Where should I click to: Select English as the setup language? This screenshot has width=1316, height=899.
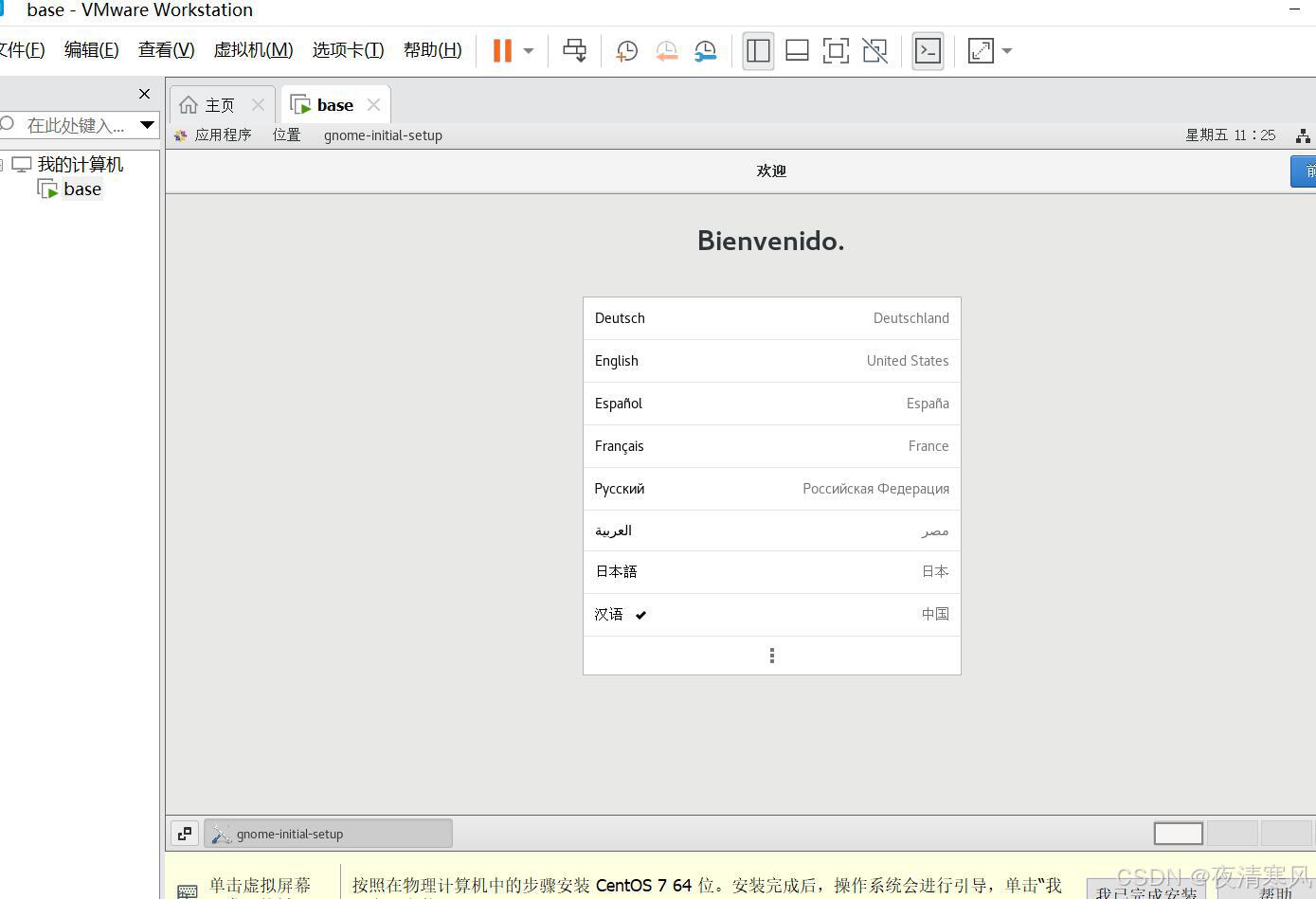click(x=771, y=361)
